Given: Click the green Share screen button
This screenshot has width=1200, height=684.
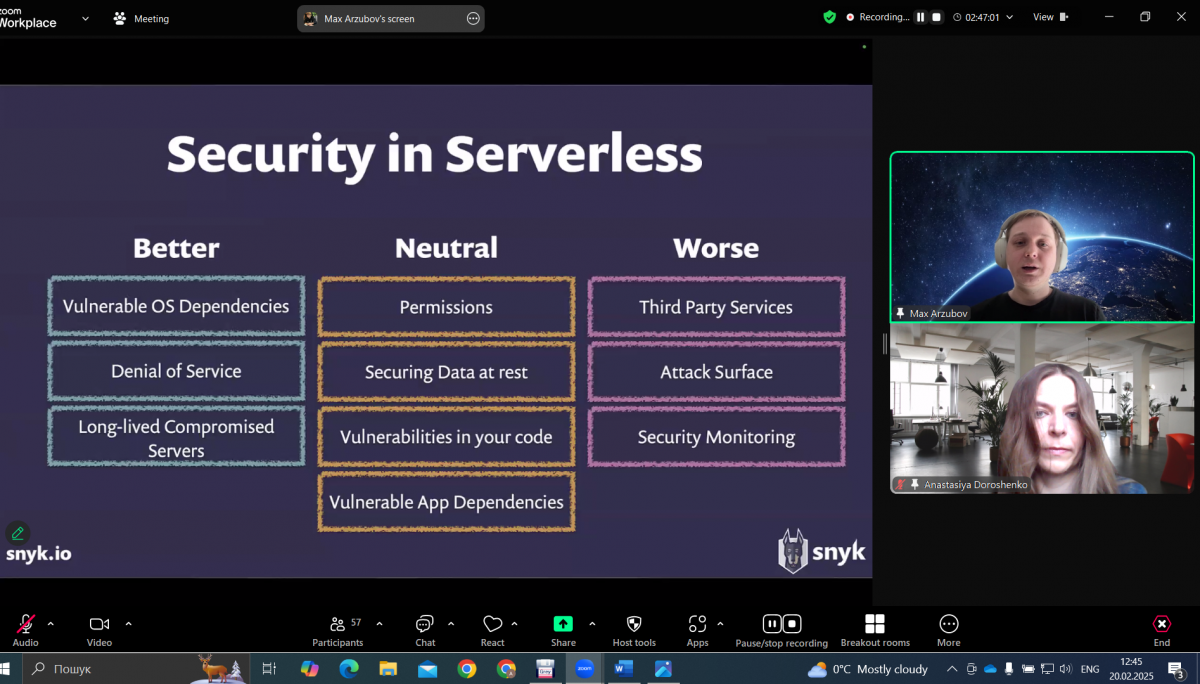Looking at the screenshot, I should (x=563, y=624).
